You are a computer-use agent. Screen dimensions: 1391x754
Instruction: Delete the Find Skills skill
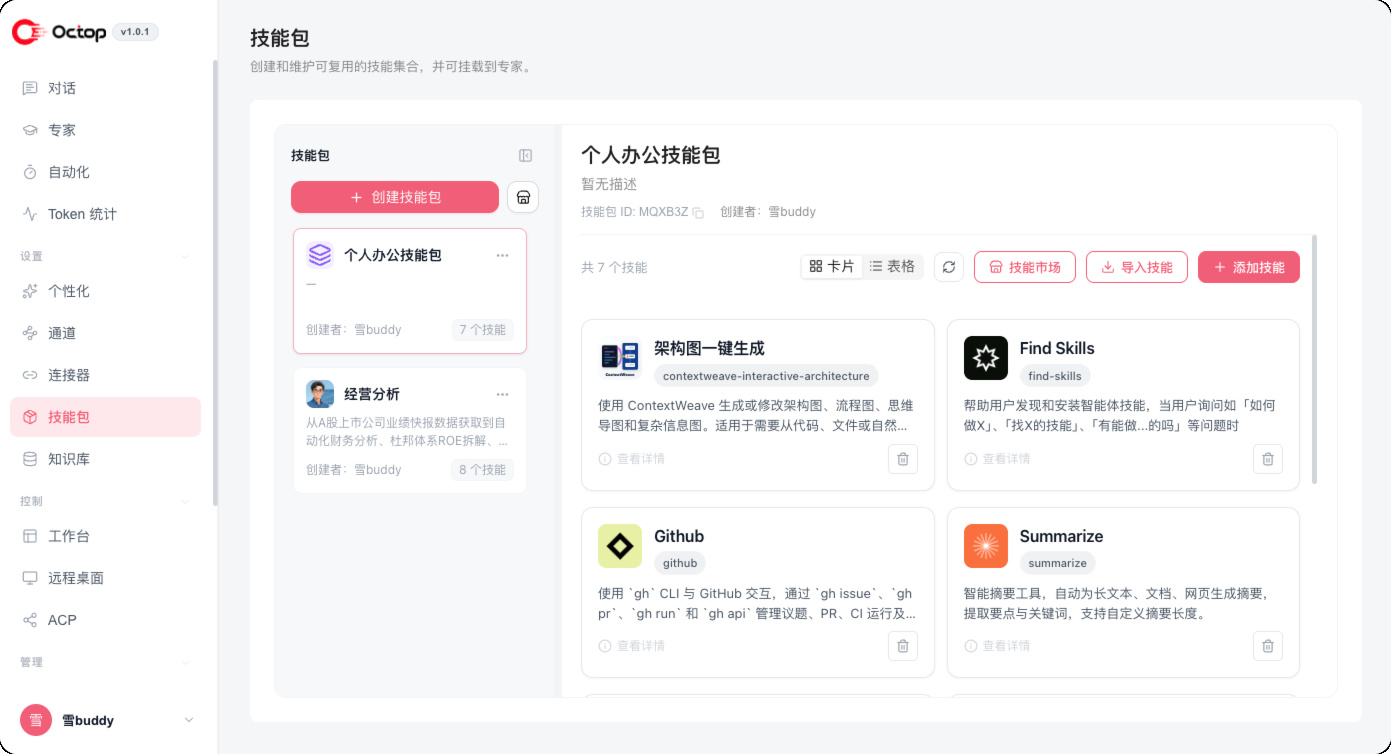click(1268, 459)
